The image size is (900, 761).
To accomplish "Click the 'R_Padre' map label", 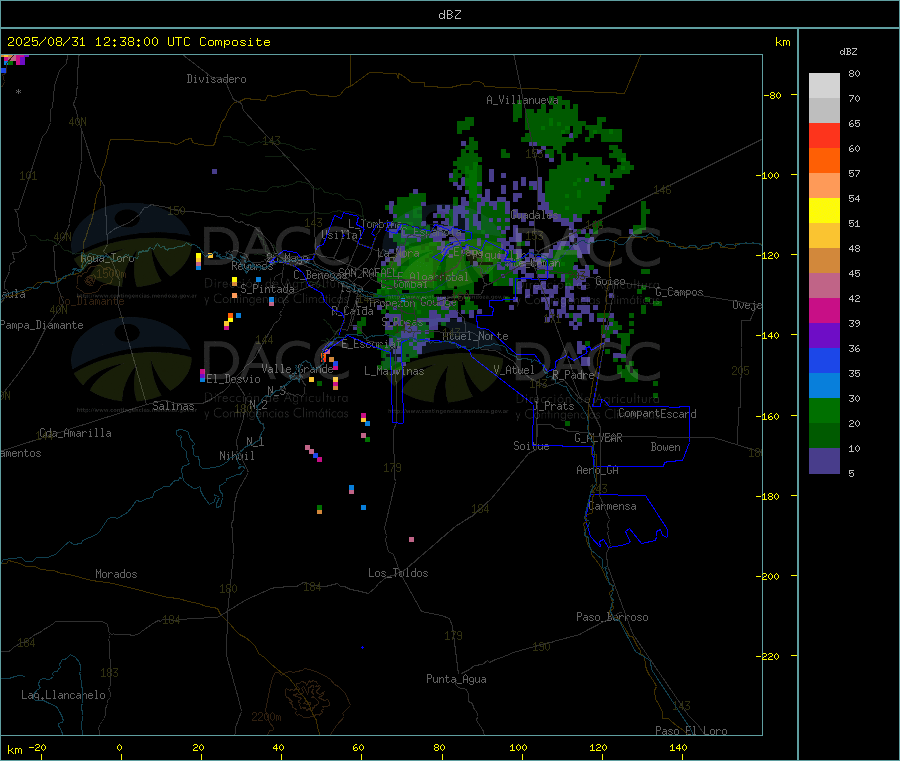I will [573, 375].
